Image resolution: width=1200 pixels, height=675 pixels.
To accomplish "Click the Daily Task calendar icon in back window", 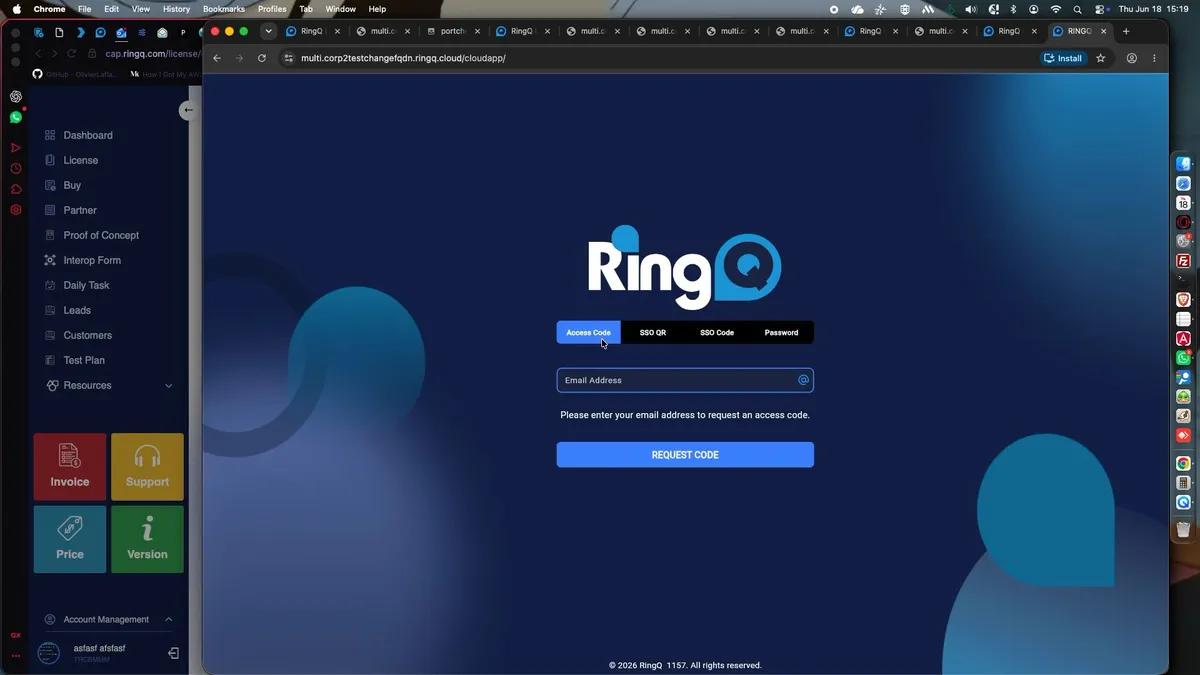I will (50, 285).
